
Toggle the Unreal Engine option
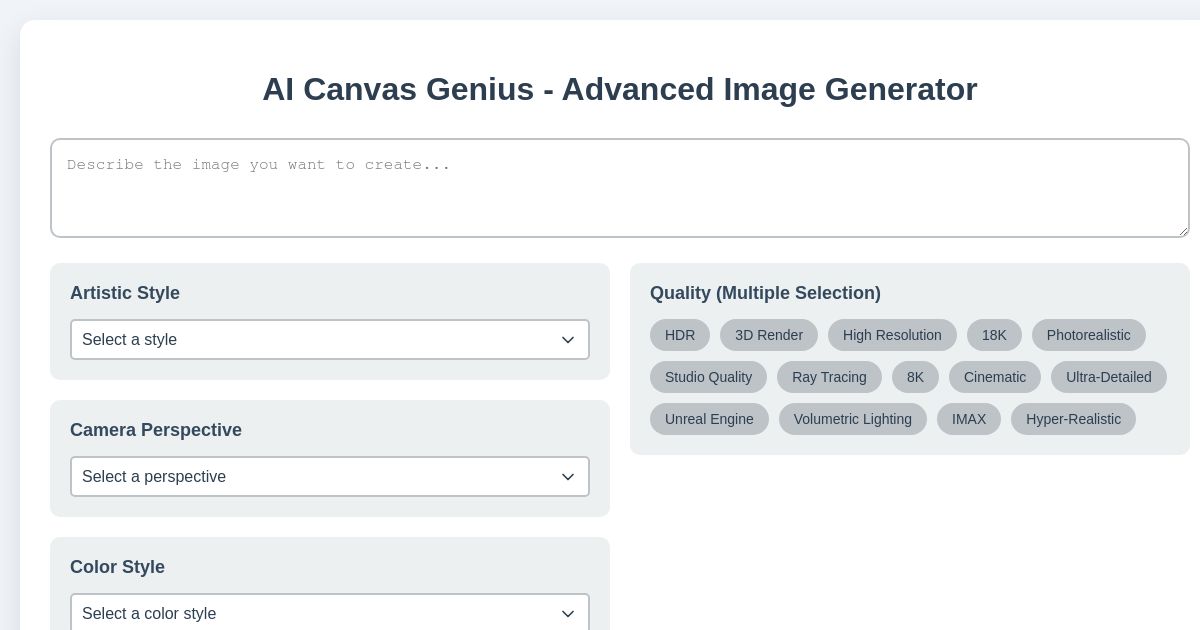point(710,419)
